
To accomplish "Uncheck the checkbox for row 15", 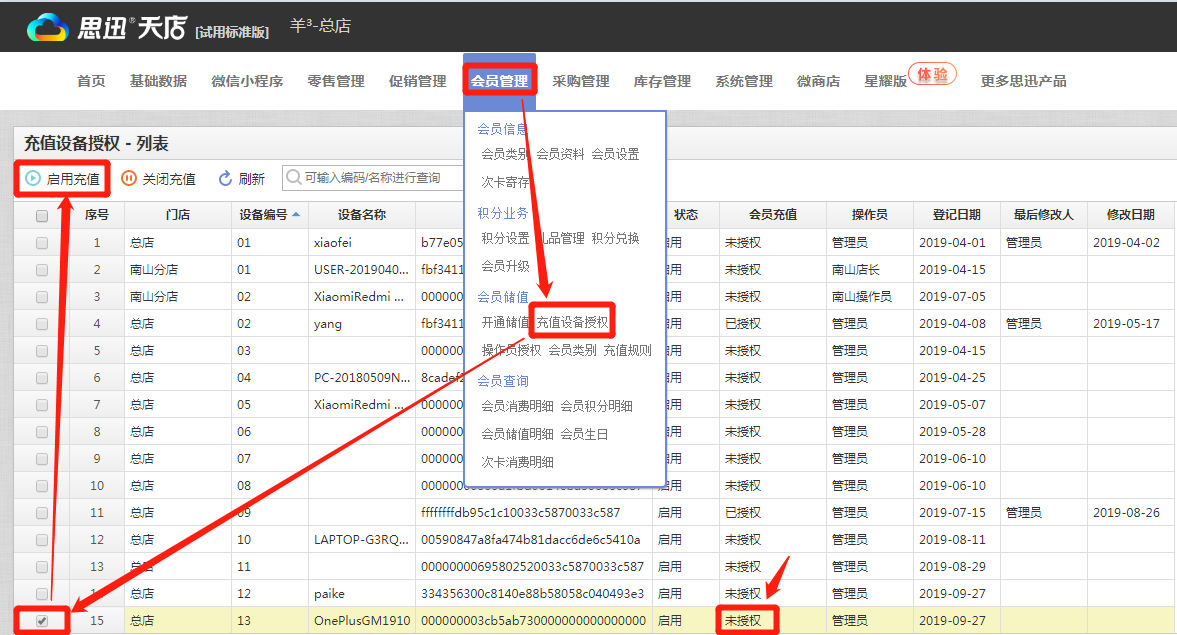I will (42, 621).
